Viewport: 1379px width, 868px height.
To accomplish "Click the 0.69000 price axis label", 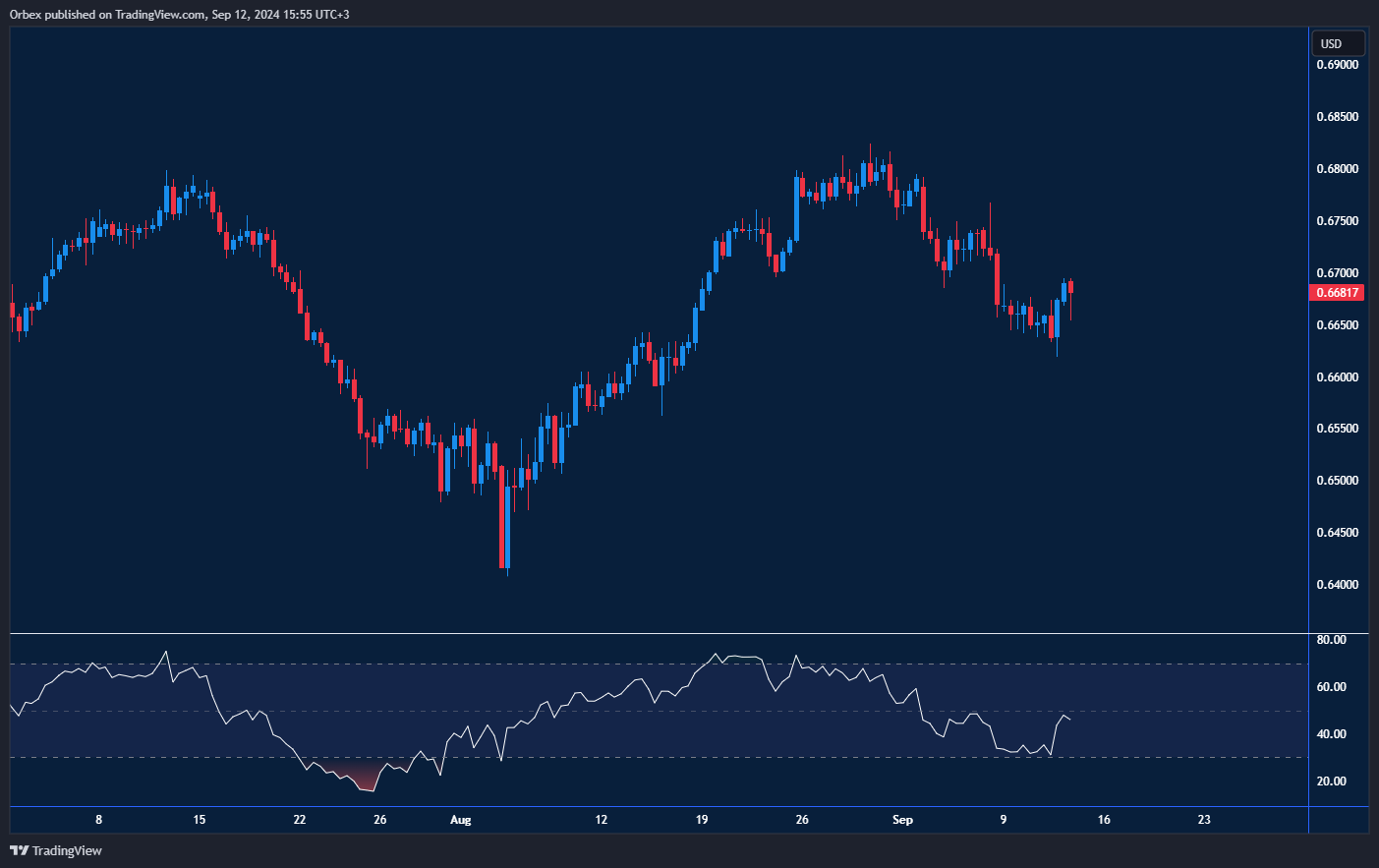I will (1337, 65).
